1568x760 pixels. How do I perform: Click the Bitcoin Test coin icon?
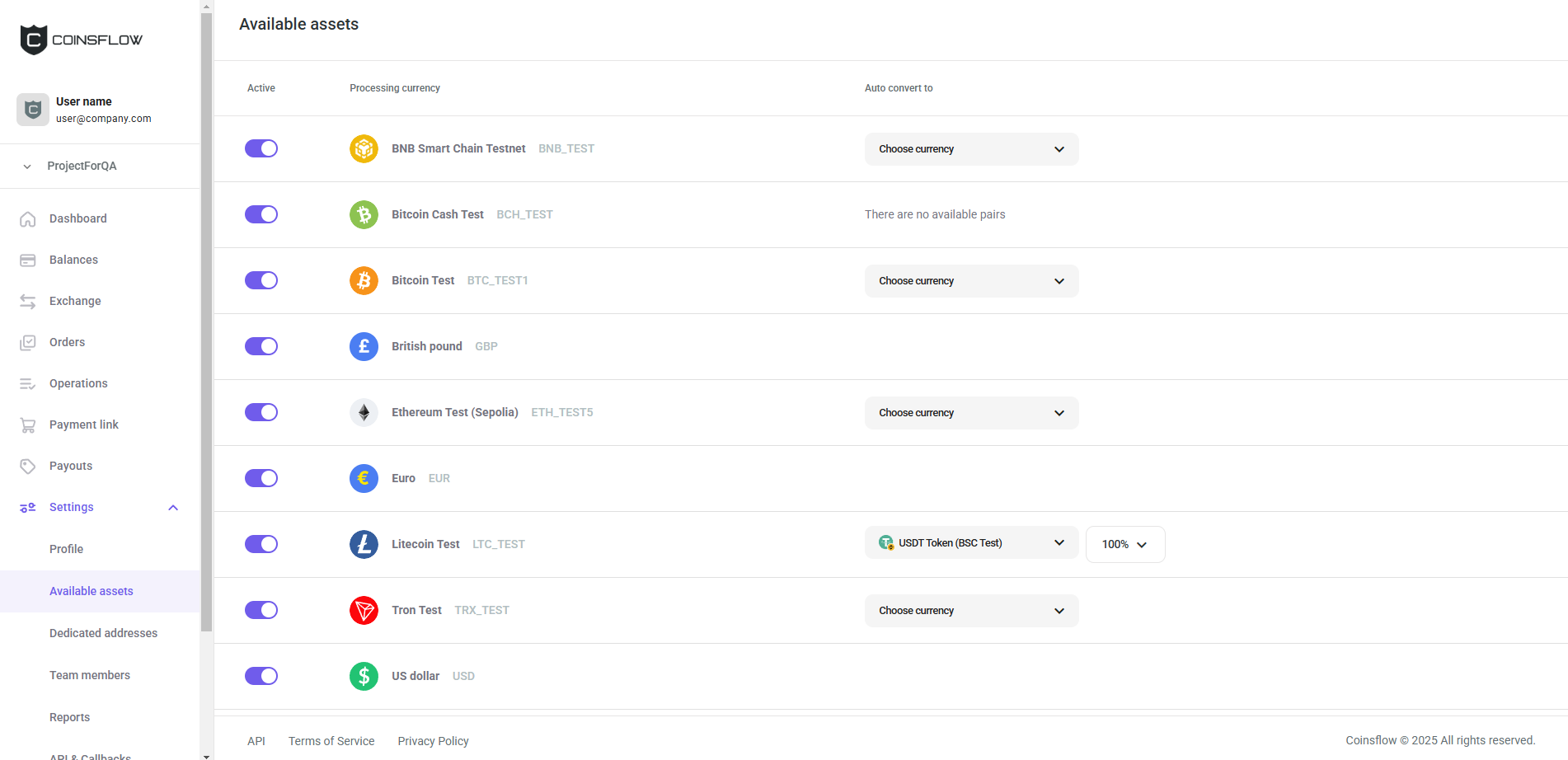pyautogui.click(x=364, y=280)
